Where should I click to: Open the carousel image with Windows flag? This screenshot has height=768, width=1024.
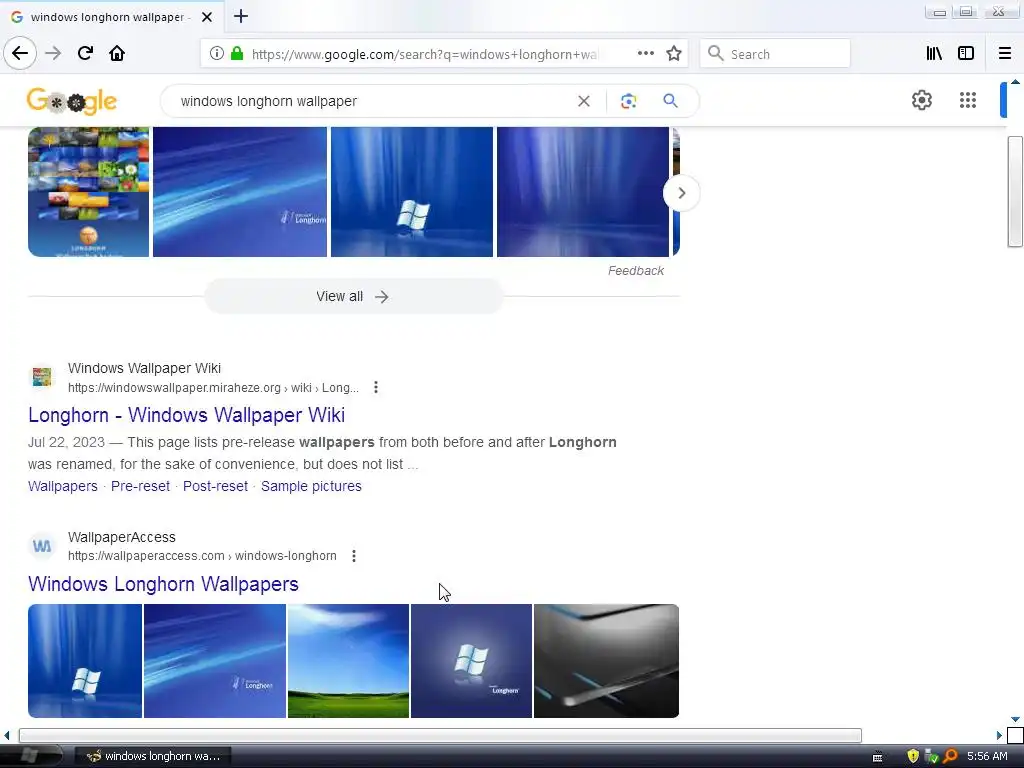[412, 192]
